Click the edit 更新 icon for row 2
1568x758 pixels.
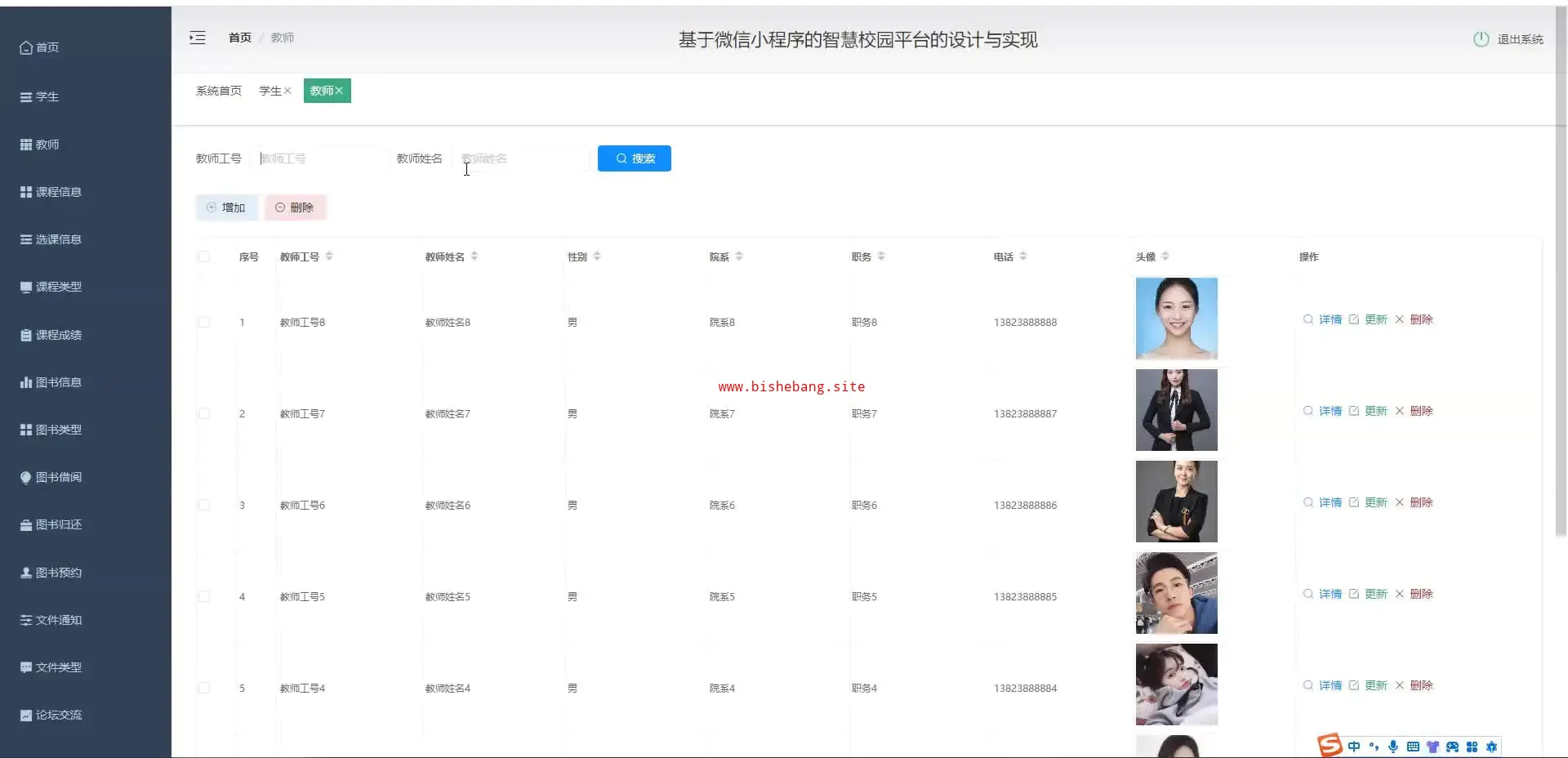(1354, 411)
